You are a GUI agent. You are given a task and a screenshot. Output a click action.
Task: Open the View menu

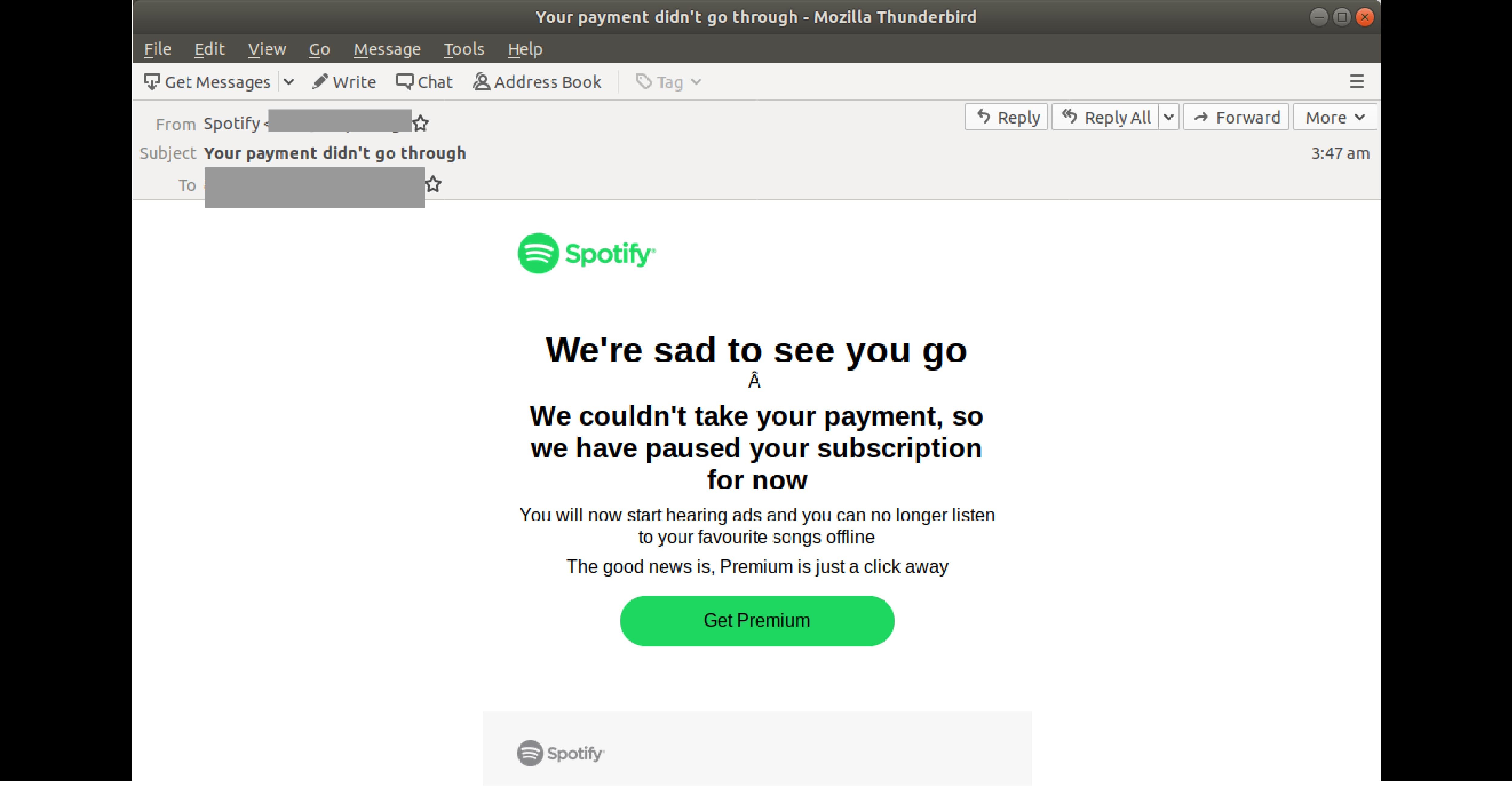(x=266, y=49)
